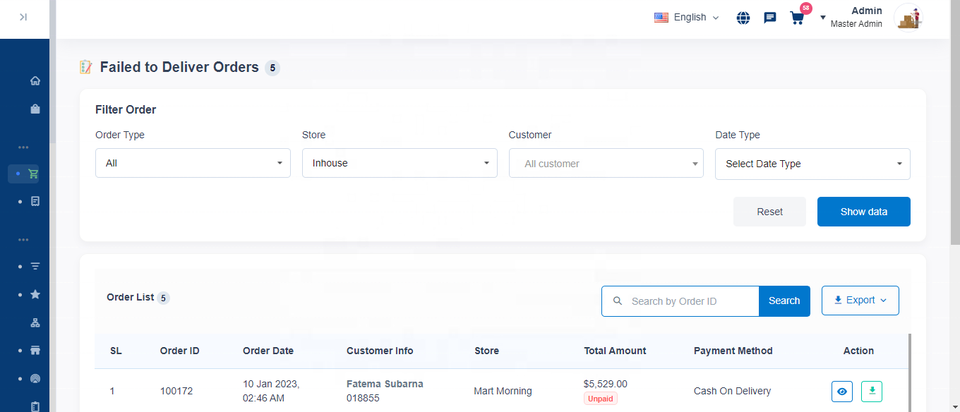Open the Order Type dropdown
Image resolution: width=960 pixels, height=412 pixels.
click(192, 163)
